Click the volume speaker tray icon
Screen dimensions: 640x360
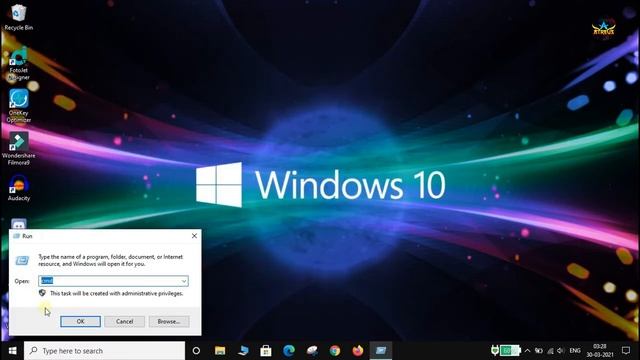pos(561,351)
